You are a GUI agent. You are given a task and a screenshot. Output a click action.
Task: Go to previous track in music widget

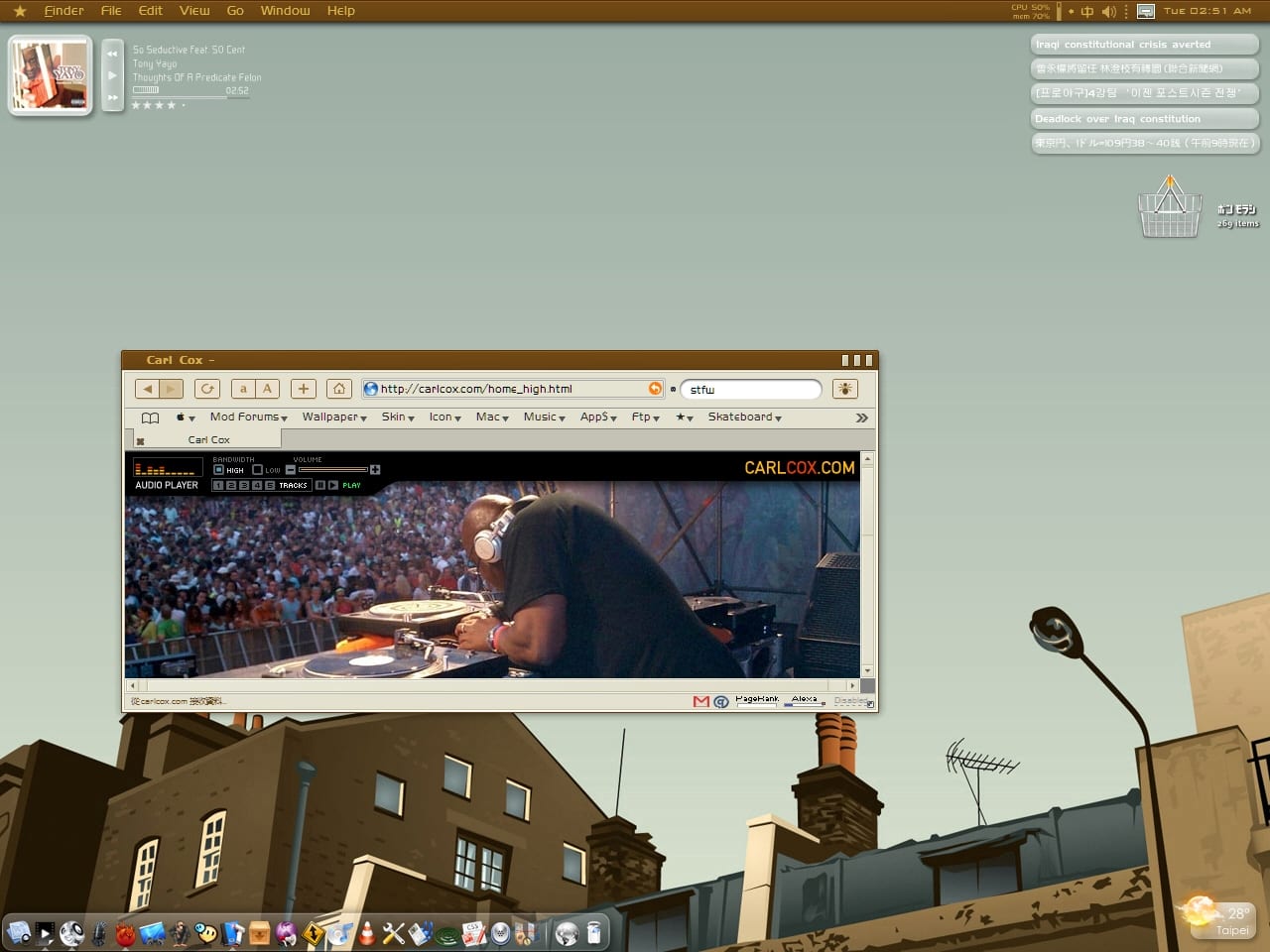(x=112, y=54)
